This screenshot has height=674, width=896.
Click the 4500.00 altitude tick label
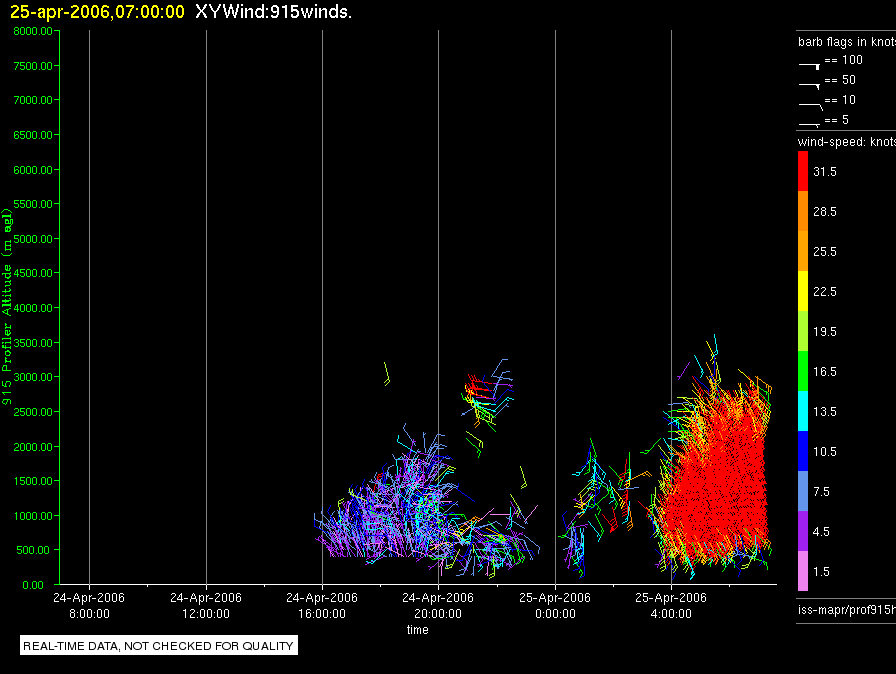[33, 273]
